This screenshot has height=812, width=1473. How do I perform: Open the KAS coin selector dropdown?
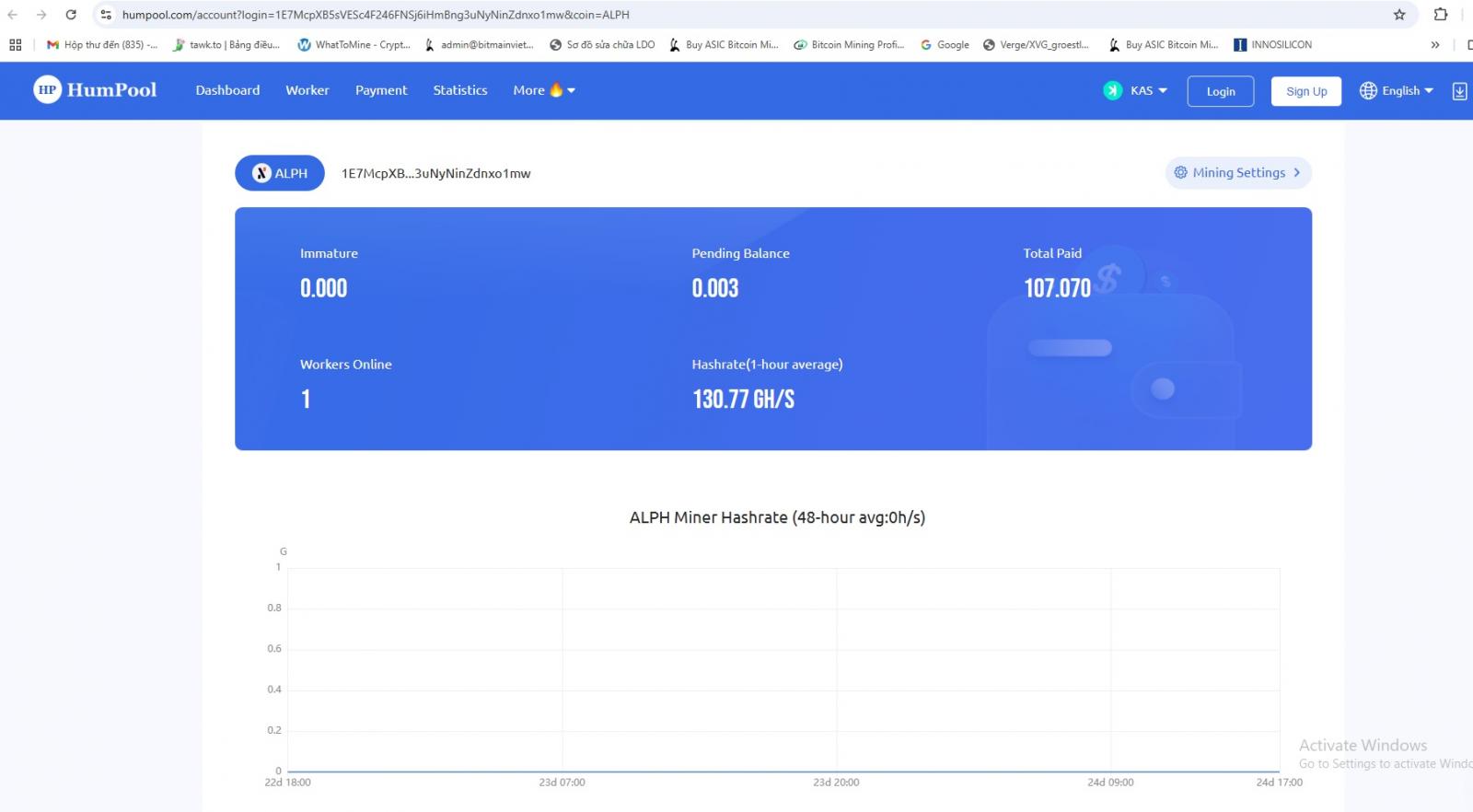pyautogui.click(x=1135, y=90)
